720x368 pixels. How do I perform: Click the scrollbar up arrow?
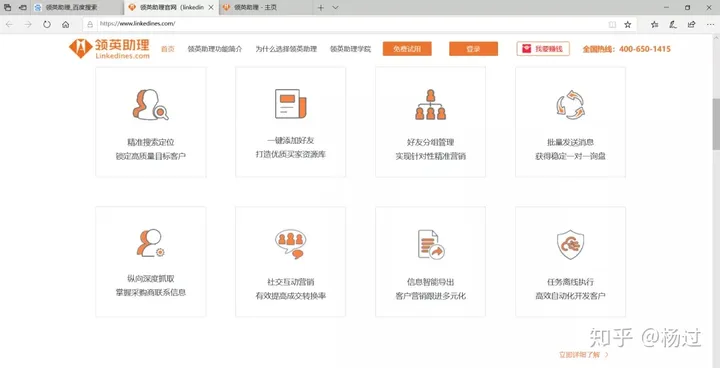pos(716,38)
